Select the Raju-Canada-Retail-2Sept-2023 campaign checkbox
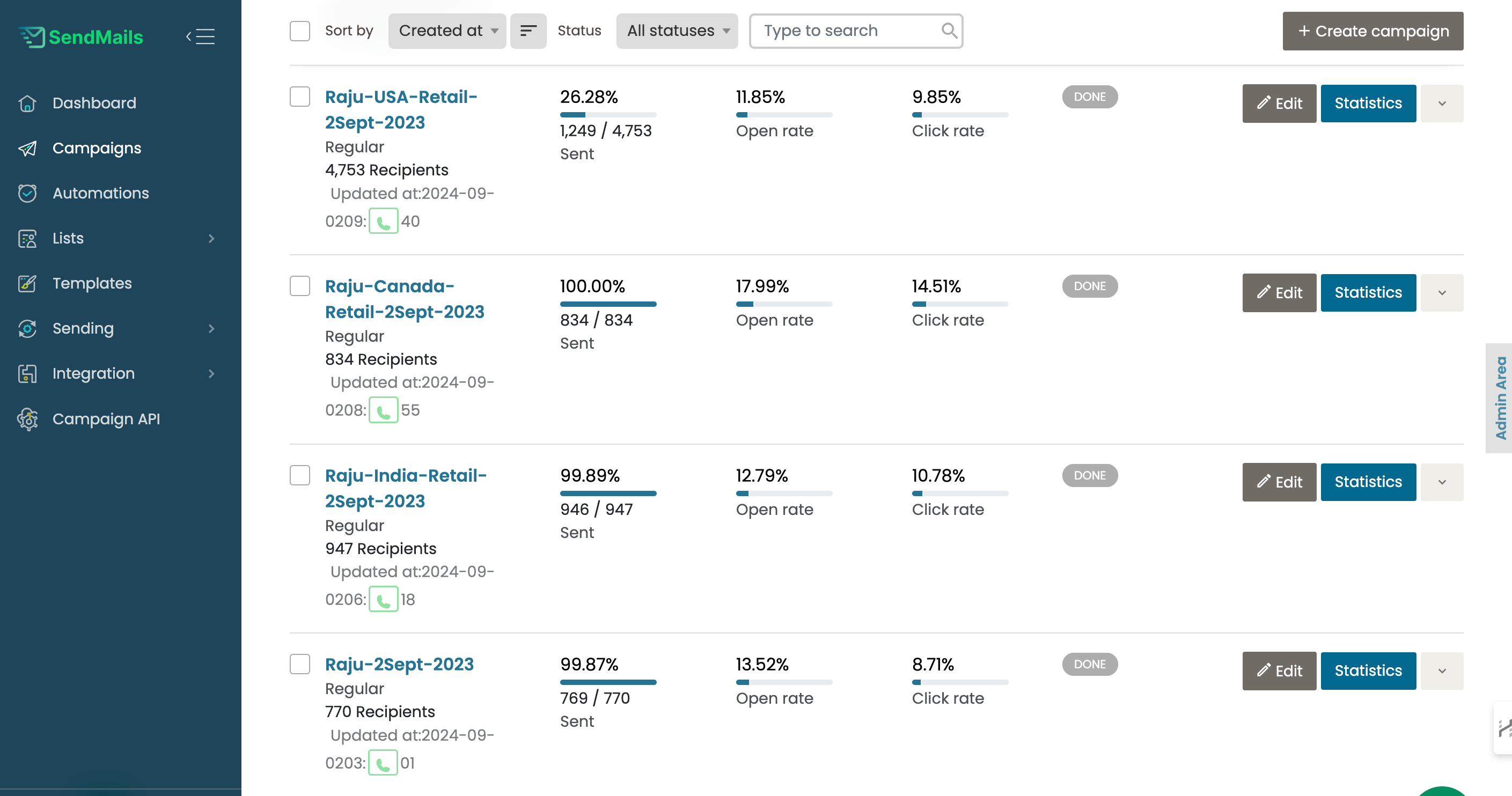Image resolution: width=1512 pixels, height=796 pixels. coord(300,286)
